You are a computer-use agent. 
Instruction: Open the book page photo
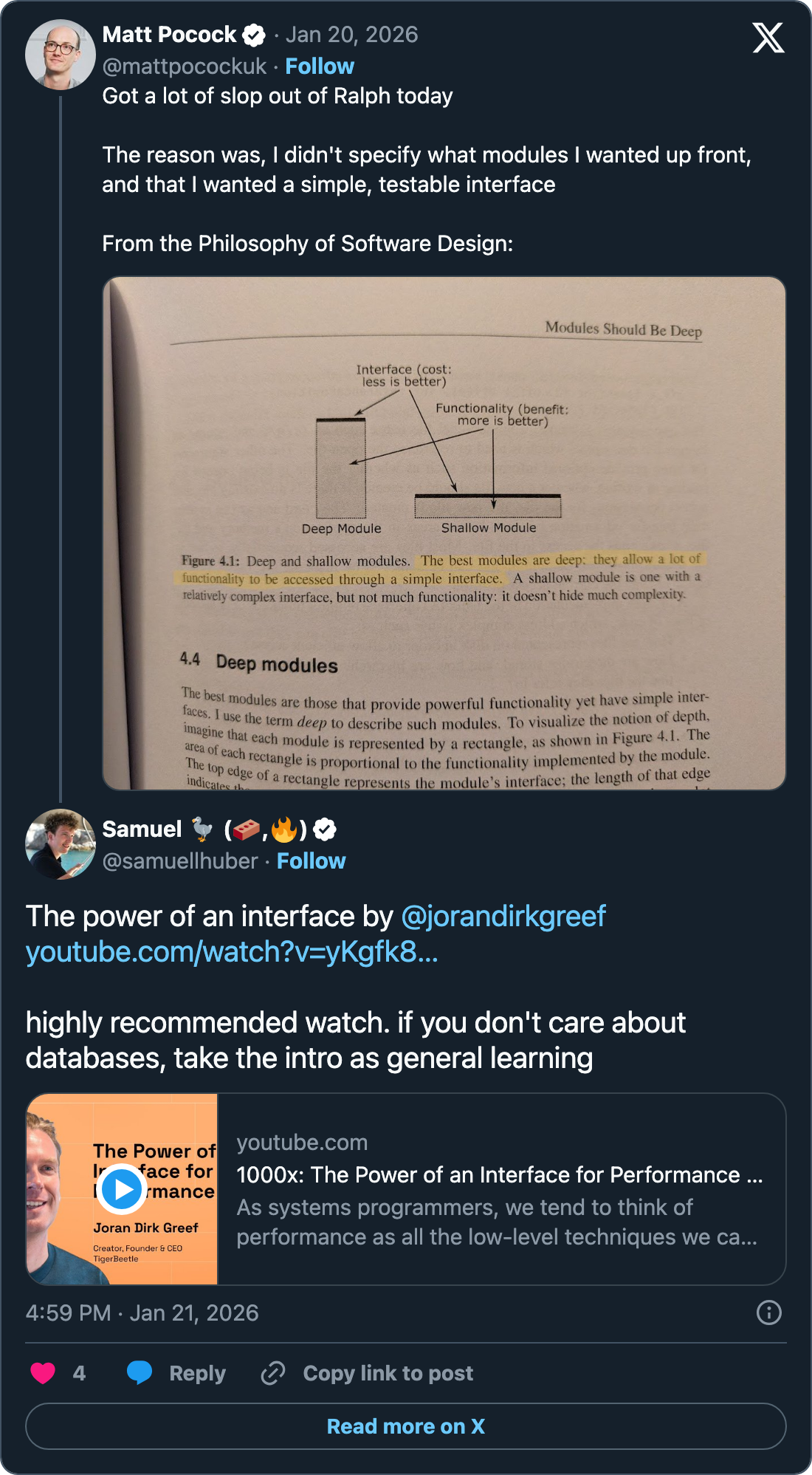point(444,533)
